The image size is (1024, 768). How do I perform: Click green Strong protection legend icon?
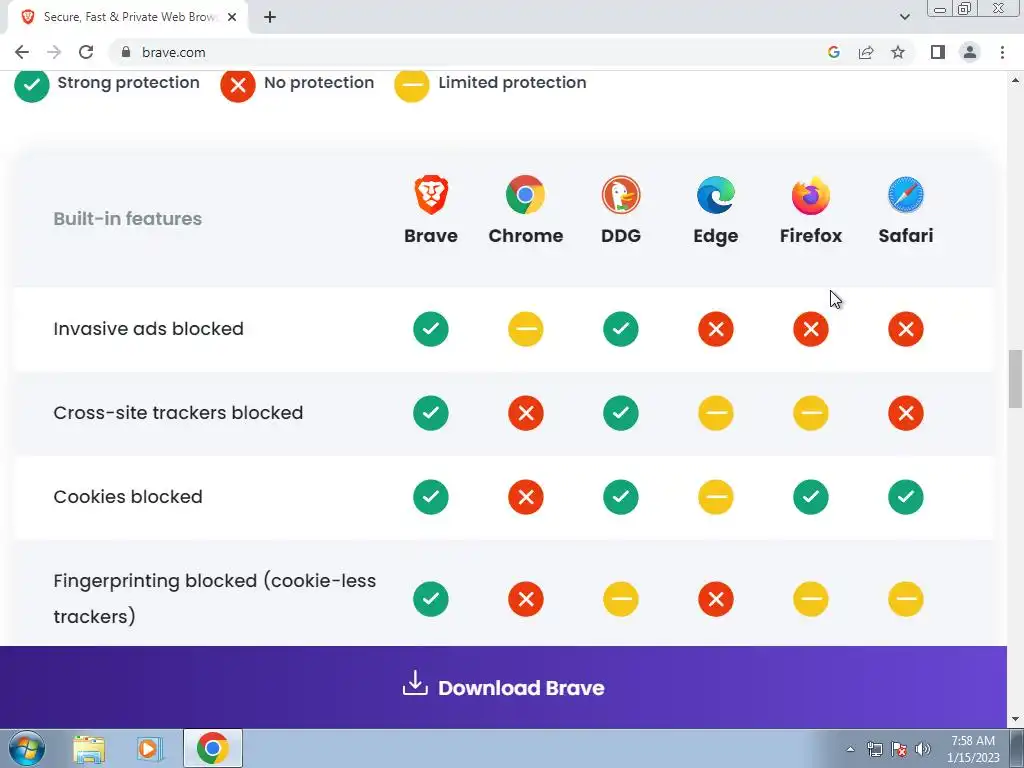point(31,84)
